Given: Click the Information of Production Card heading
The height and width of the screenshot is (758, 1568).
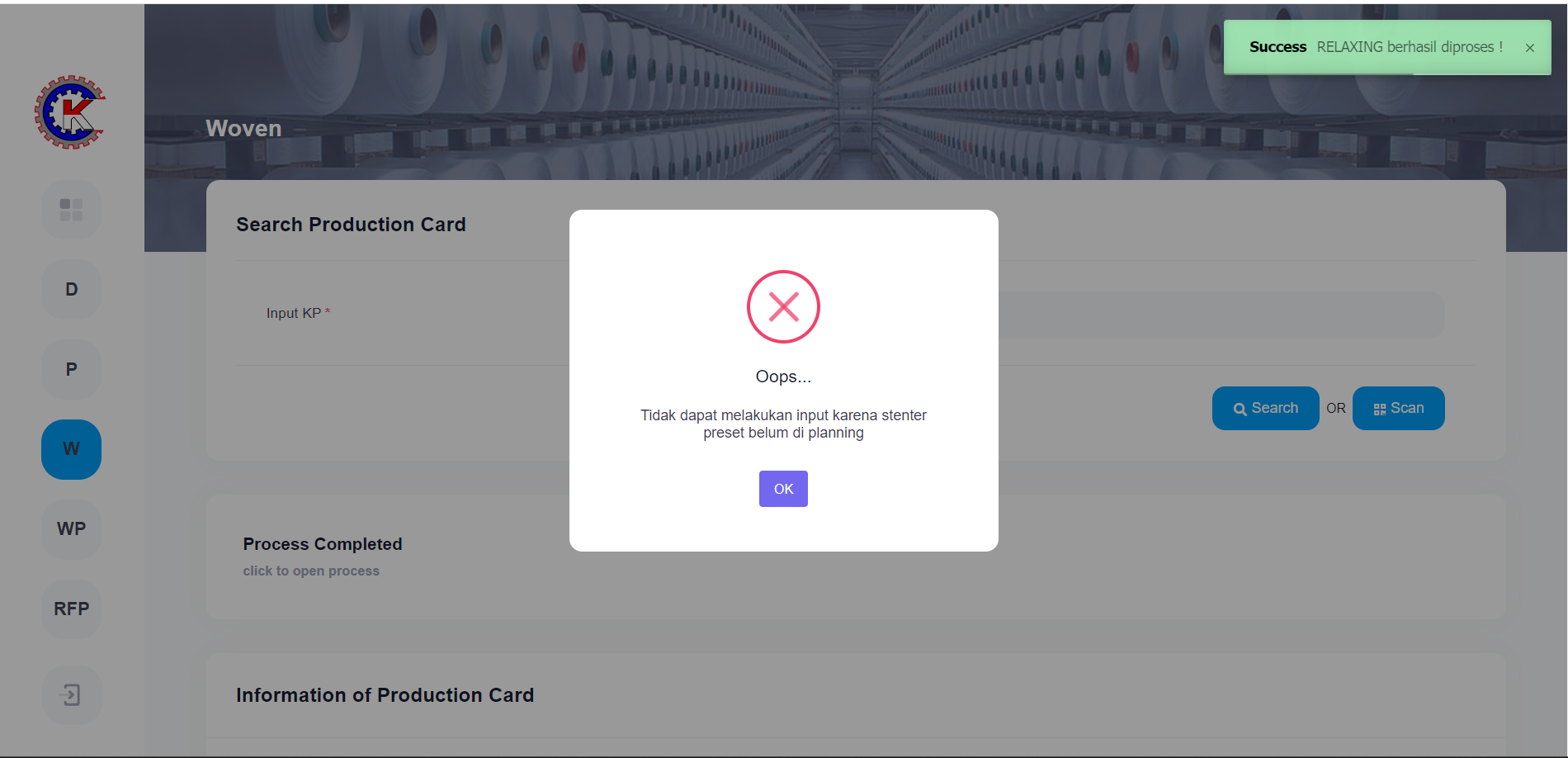Looking at the screenshot, I should click(385, 695).
